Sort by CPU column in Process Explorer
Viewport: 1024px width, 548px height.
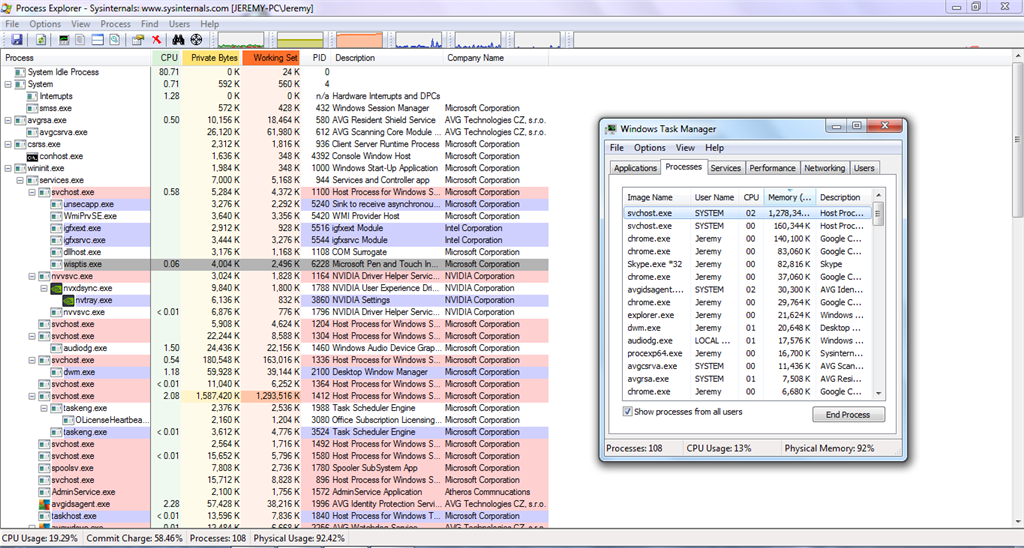168,57
